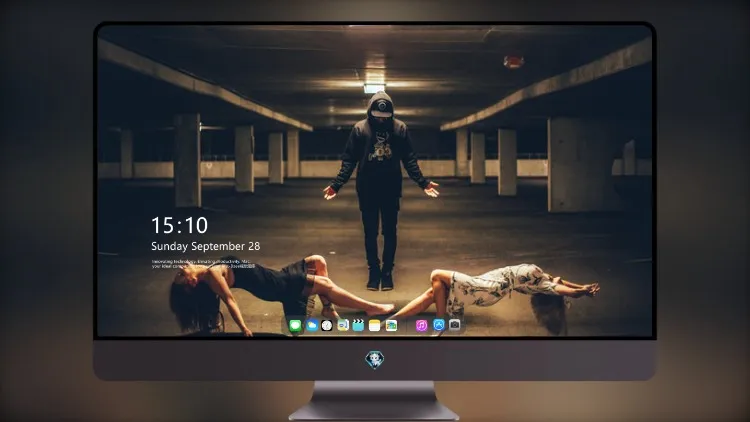
Task: Open the Finder icon in dock
Action: 343,326
